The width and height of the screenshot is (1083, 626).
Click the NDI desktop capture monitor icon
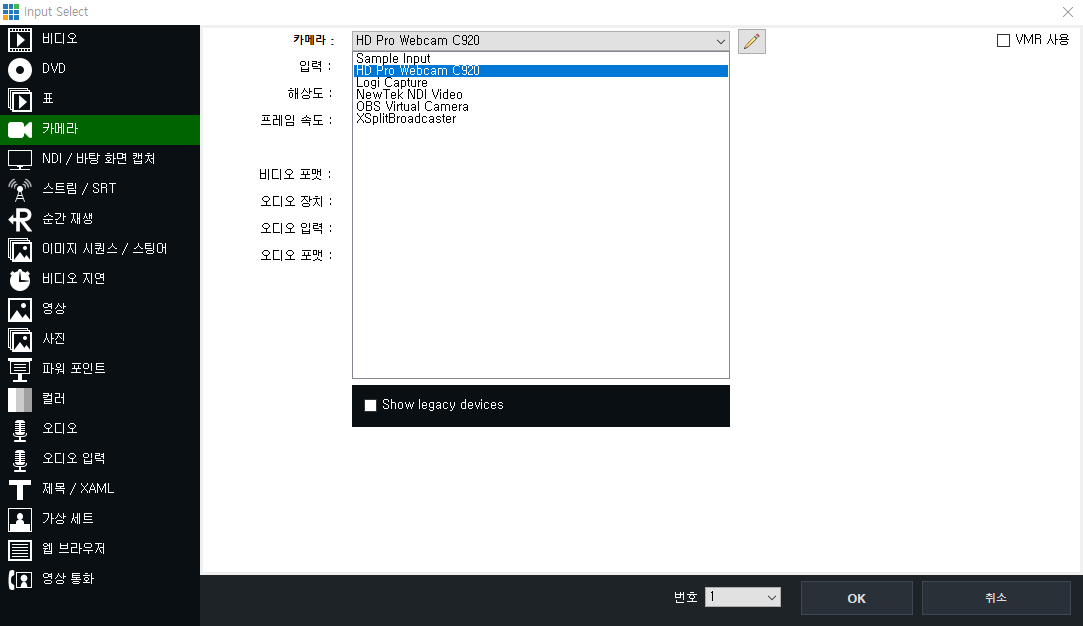pos(19,160)
